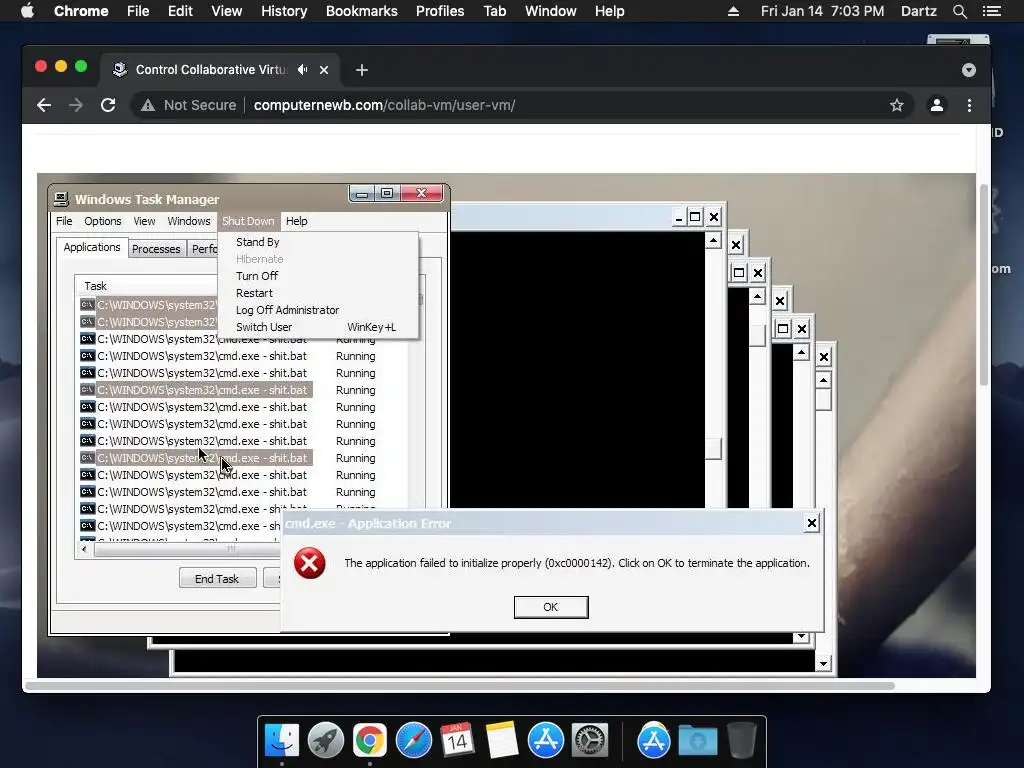Bookmark page with the star icon
This screenshot has height=768, width=1024.
pyautogui.click(x=897, y=105)
